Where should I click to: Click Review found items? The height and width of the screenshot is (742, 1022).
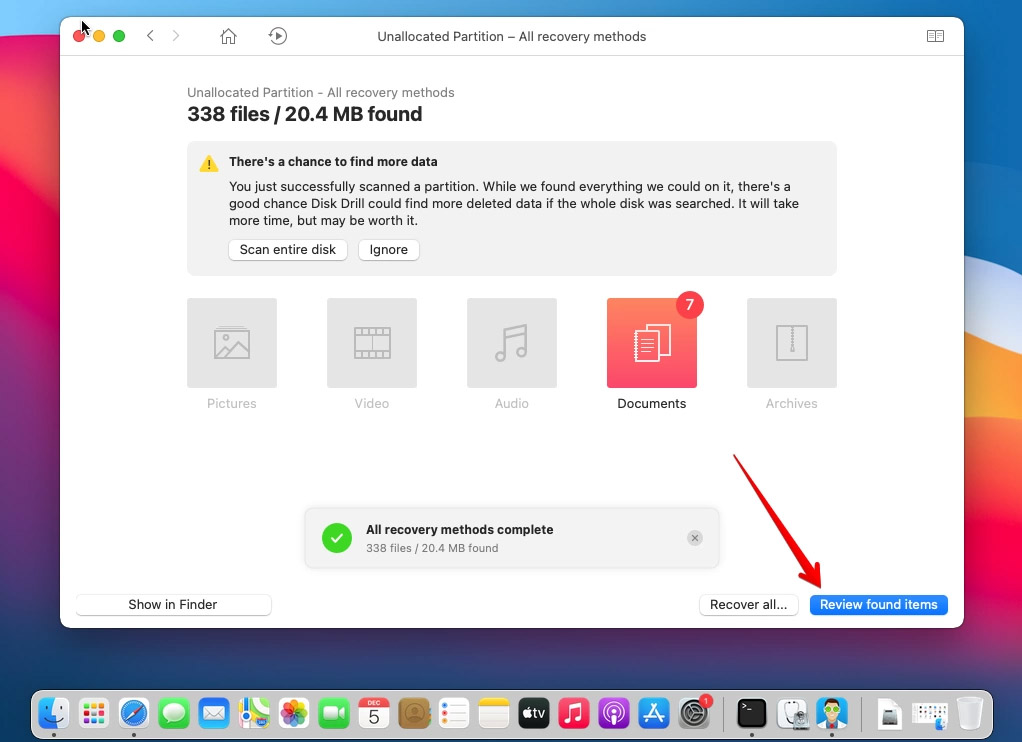pyautogui.click(x=879, y=604)
